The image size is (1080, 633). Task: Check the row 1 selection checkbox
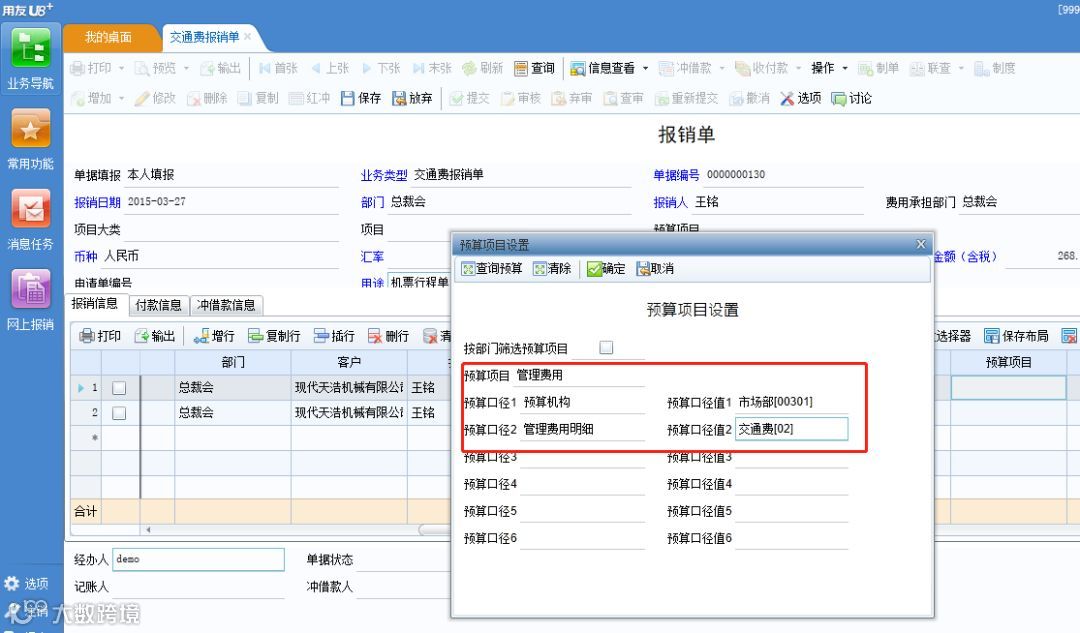(x=119, y=388)
